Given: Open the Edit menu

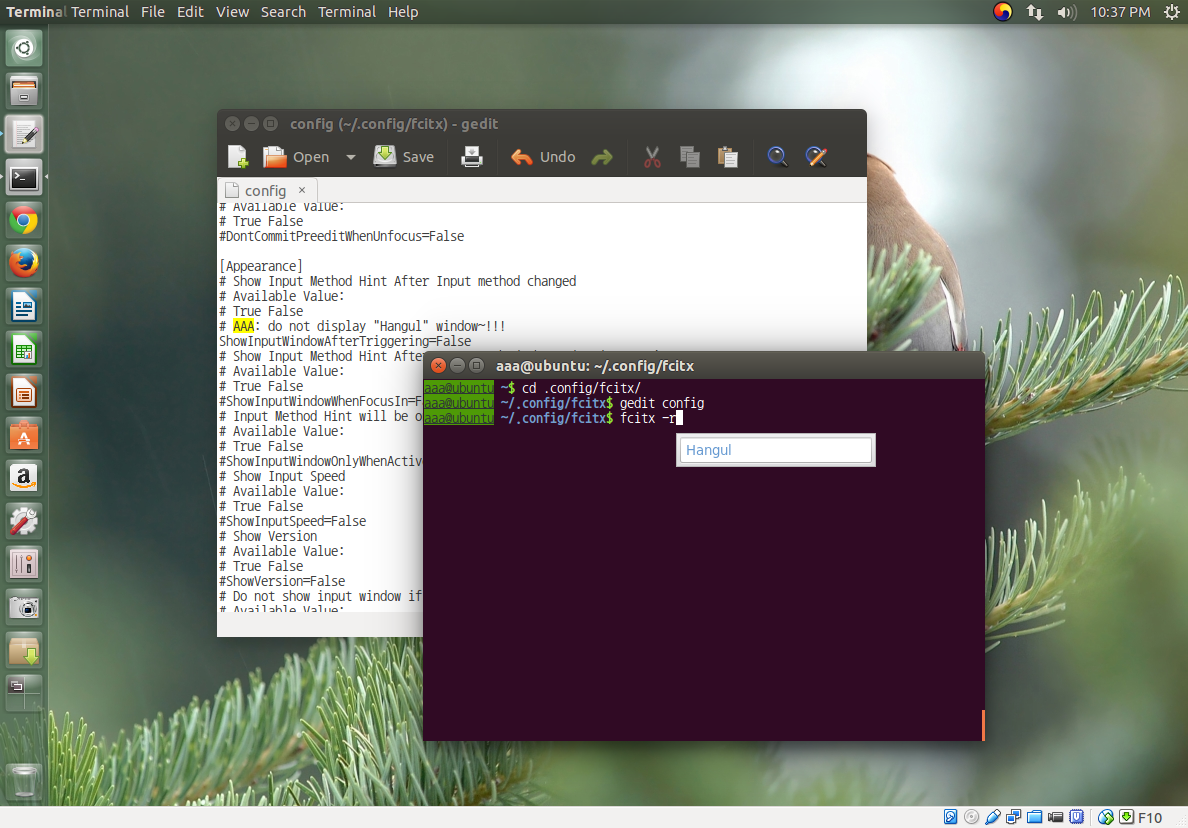Looking at the screenshot, I should (190, 12).
